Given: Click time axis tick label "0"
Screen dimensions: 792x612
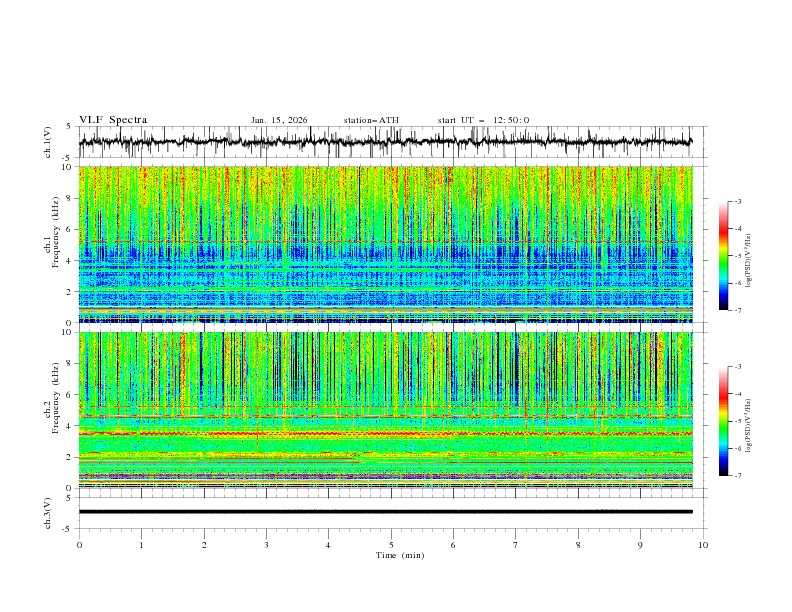Looking at the screenshot, I should [x=79, y=545].
